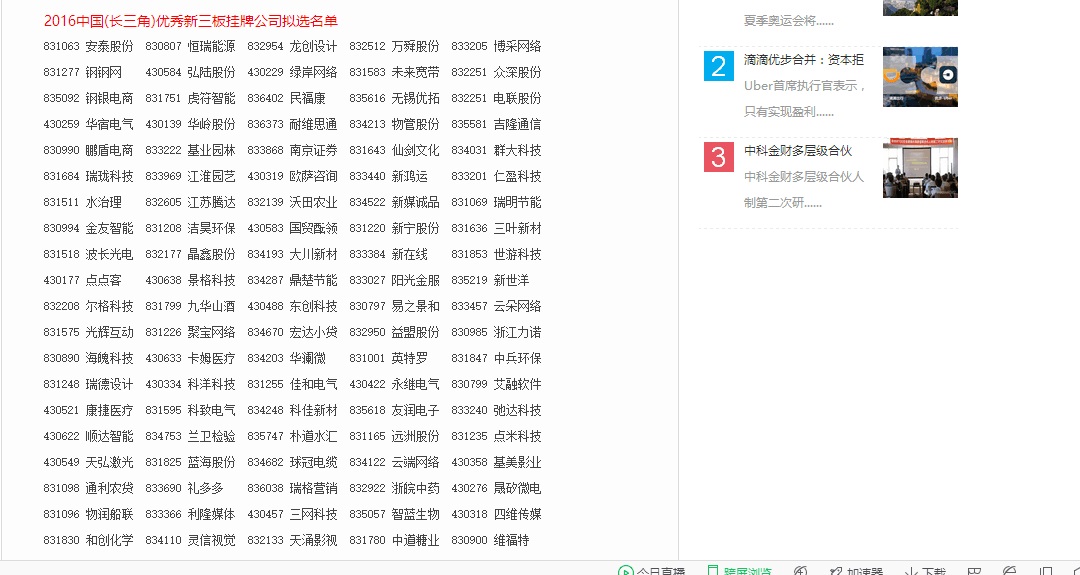Click company name 龙创设计
The height and width of the screenshot is (575, 1080).
[313, 46]
